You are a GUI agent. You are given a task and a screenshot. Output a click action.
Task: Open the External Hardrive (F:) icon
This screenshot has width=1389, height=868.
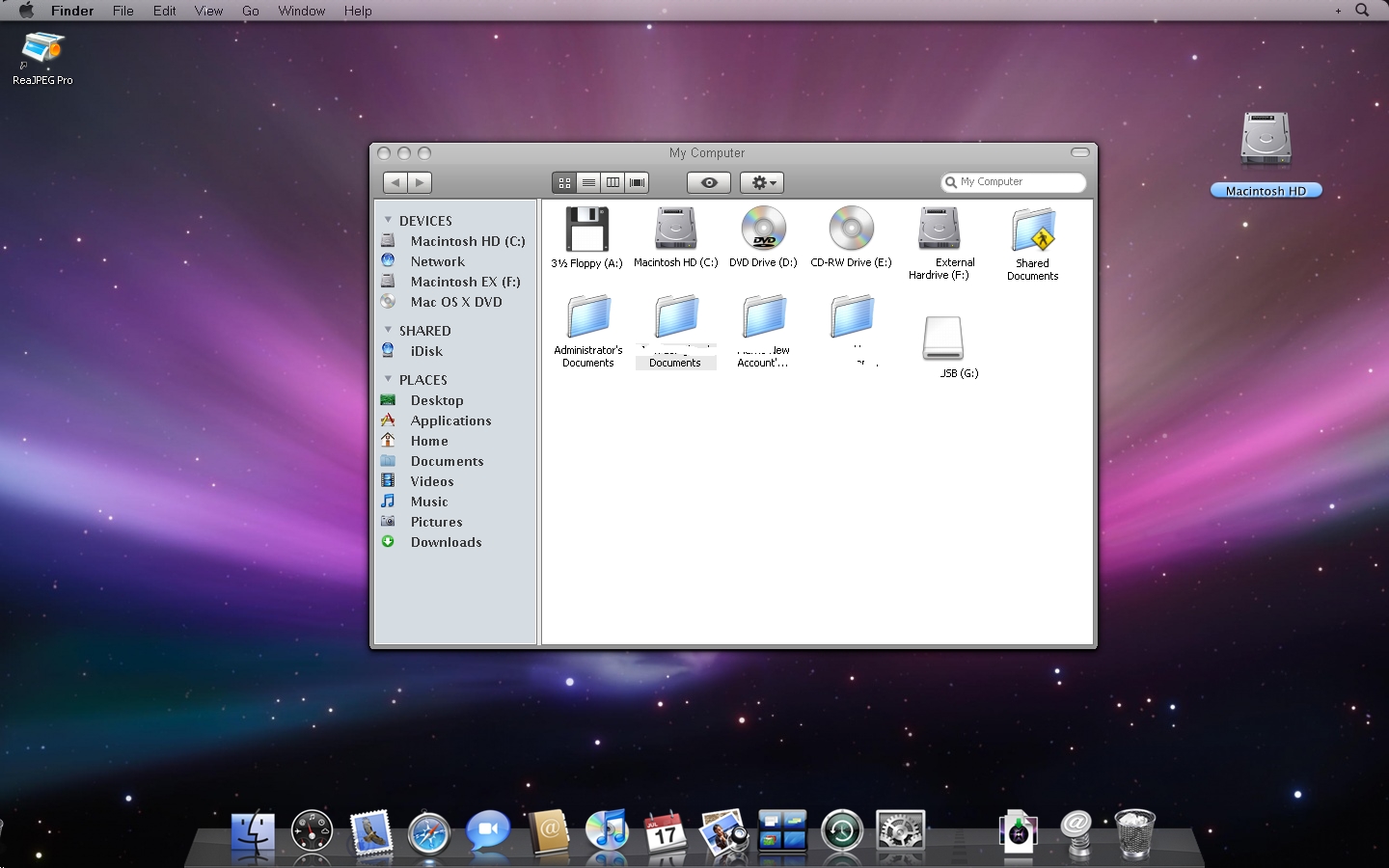tap(940, 229)
